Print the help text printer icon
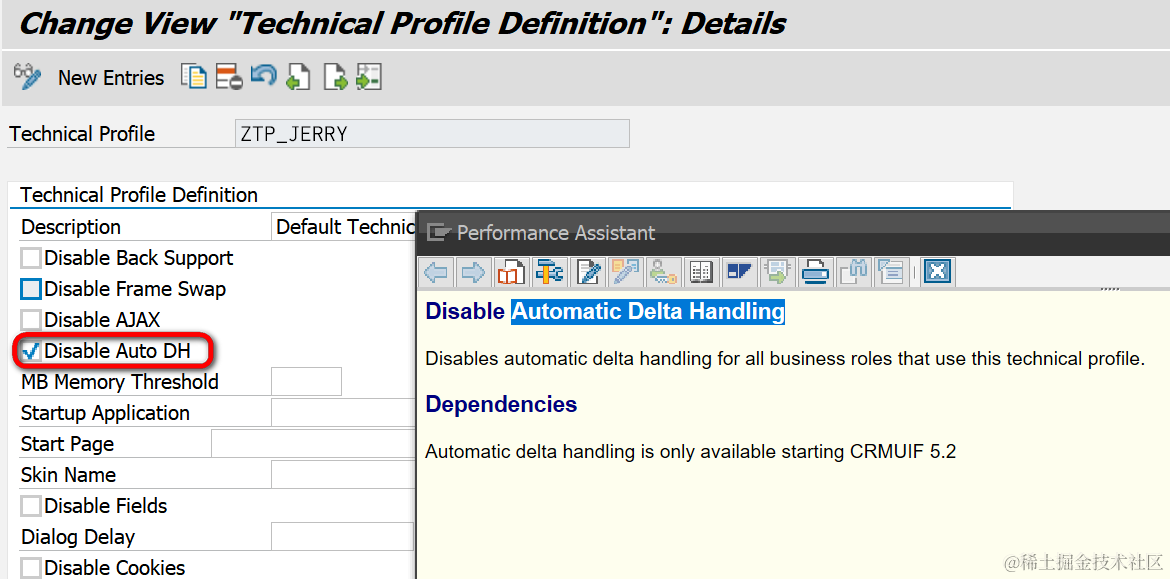This screenshot has height=579, width=1170. (x=814, y=272)
